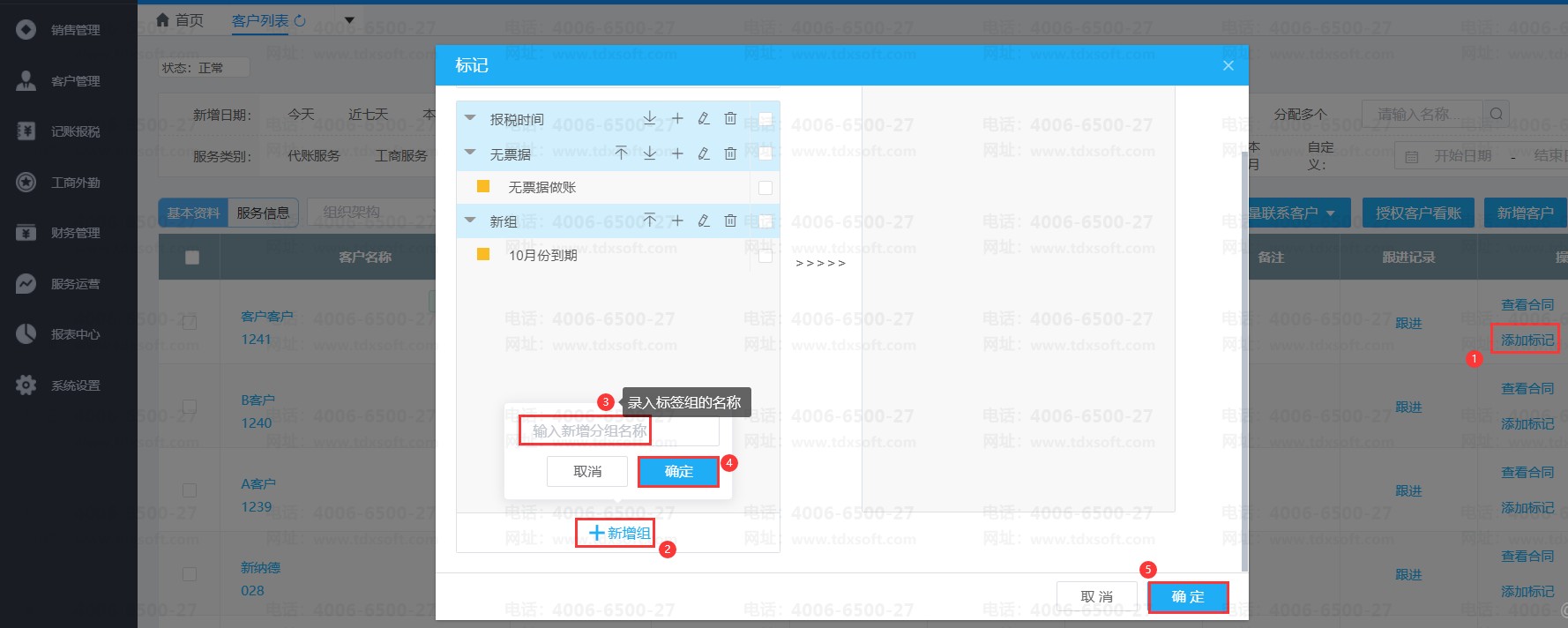Check the 无票据做账 tag checkbox
Screen dimensions: 1568x628
click(765, 188)
